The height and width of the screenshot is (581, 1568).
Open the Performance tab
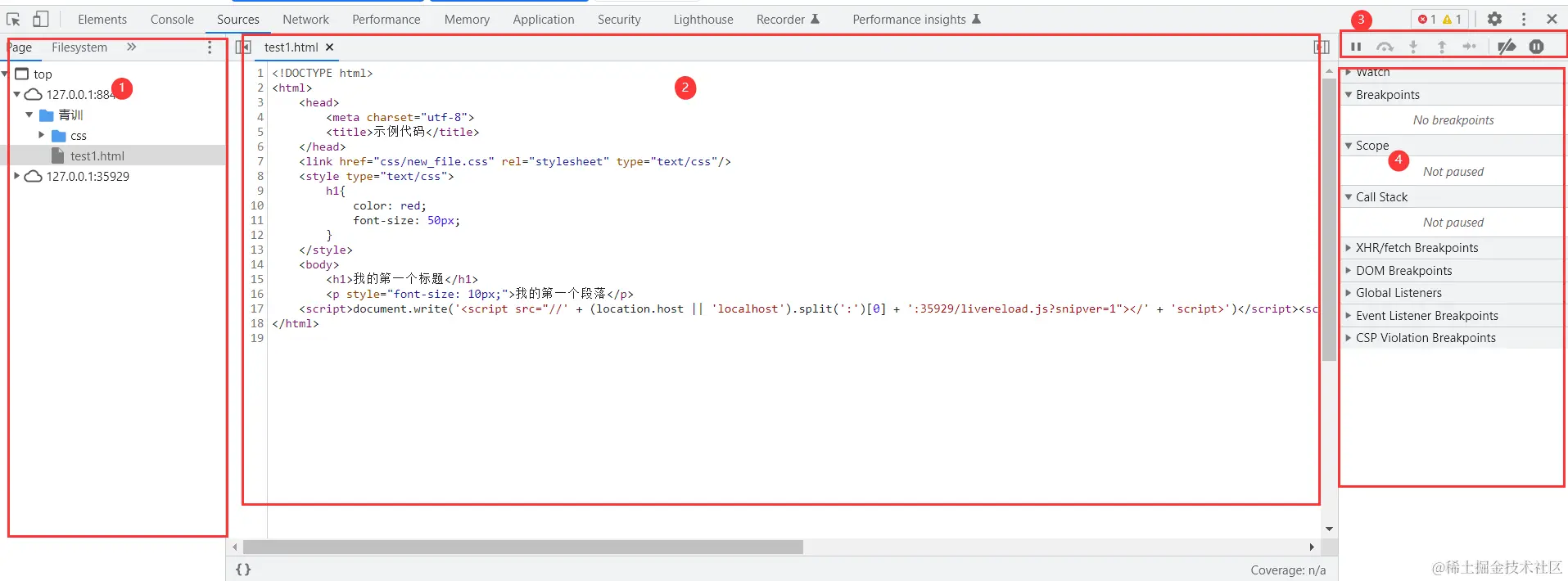pos(386,20)
